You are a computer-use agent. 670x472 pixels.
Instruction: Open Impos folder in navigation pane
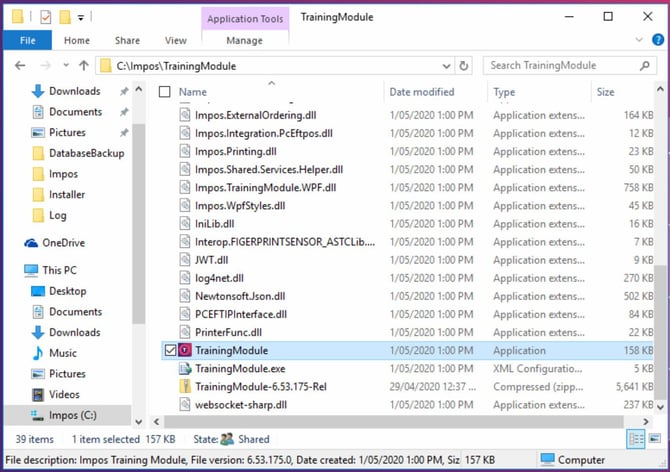click(56, 174)
